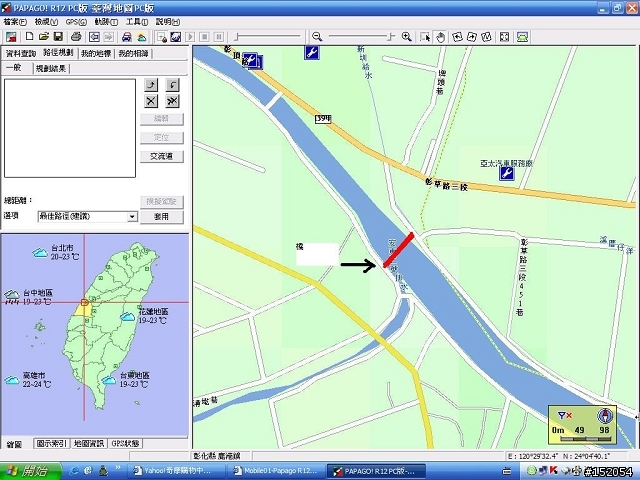Click the PAPAGO logo toolbar icon
This screenshot has width=640, height=480.
pos(11,37)
